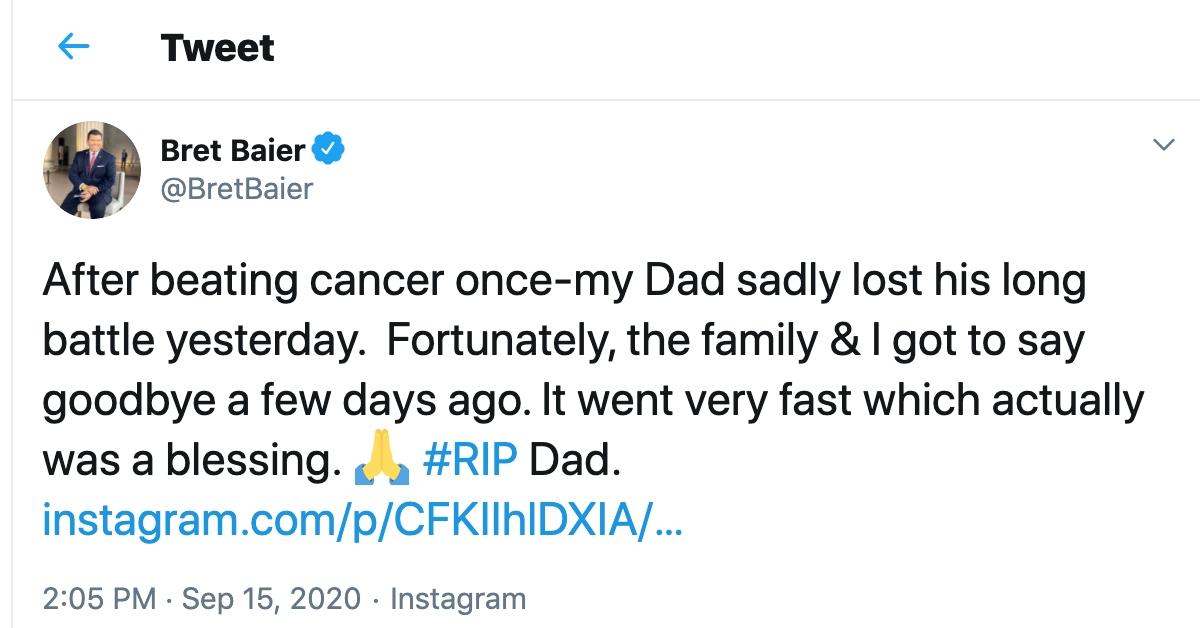Click the blue verified badge next to Bret Baier
The height and width of the screenshot is (628, 1200).
[330, 150]
